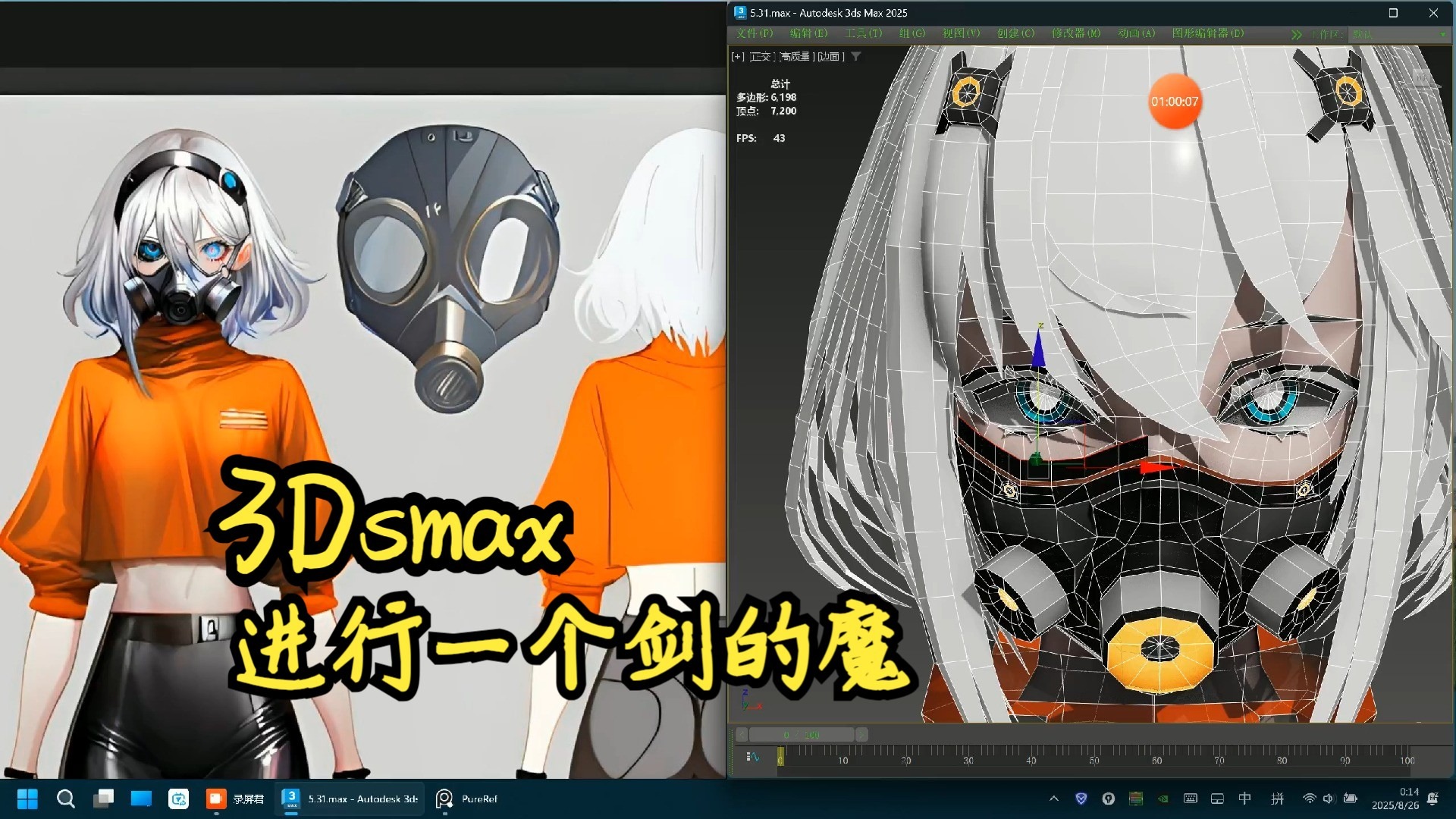Open Windows Search from taskbar

click(x=66, y=799)
